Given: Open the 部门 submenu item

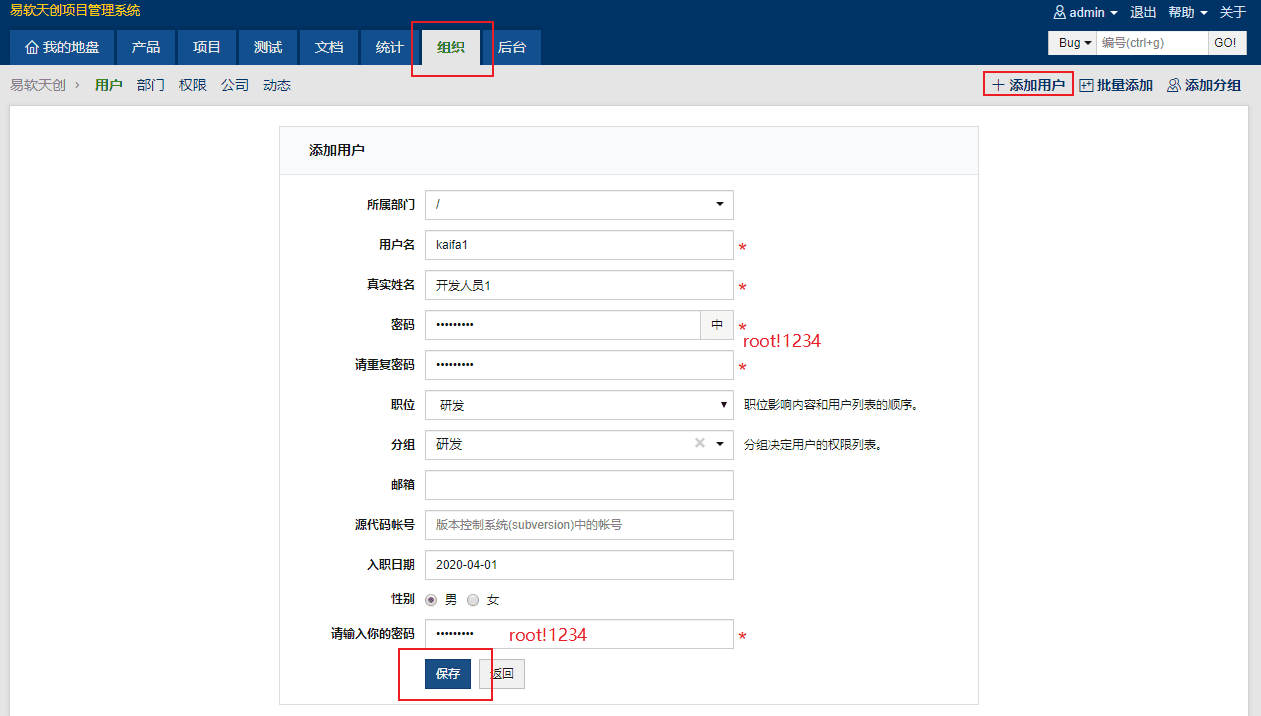Looking at the screenshot, I should (151, 85).
